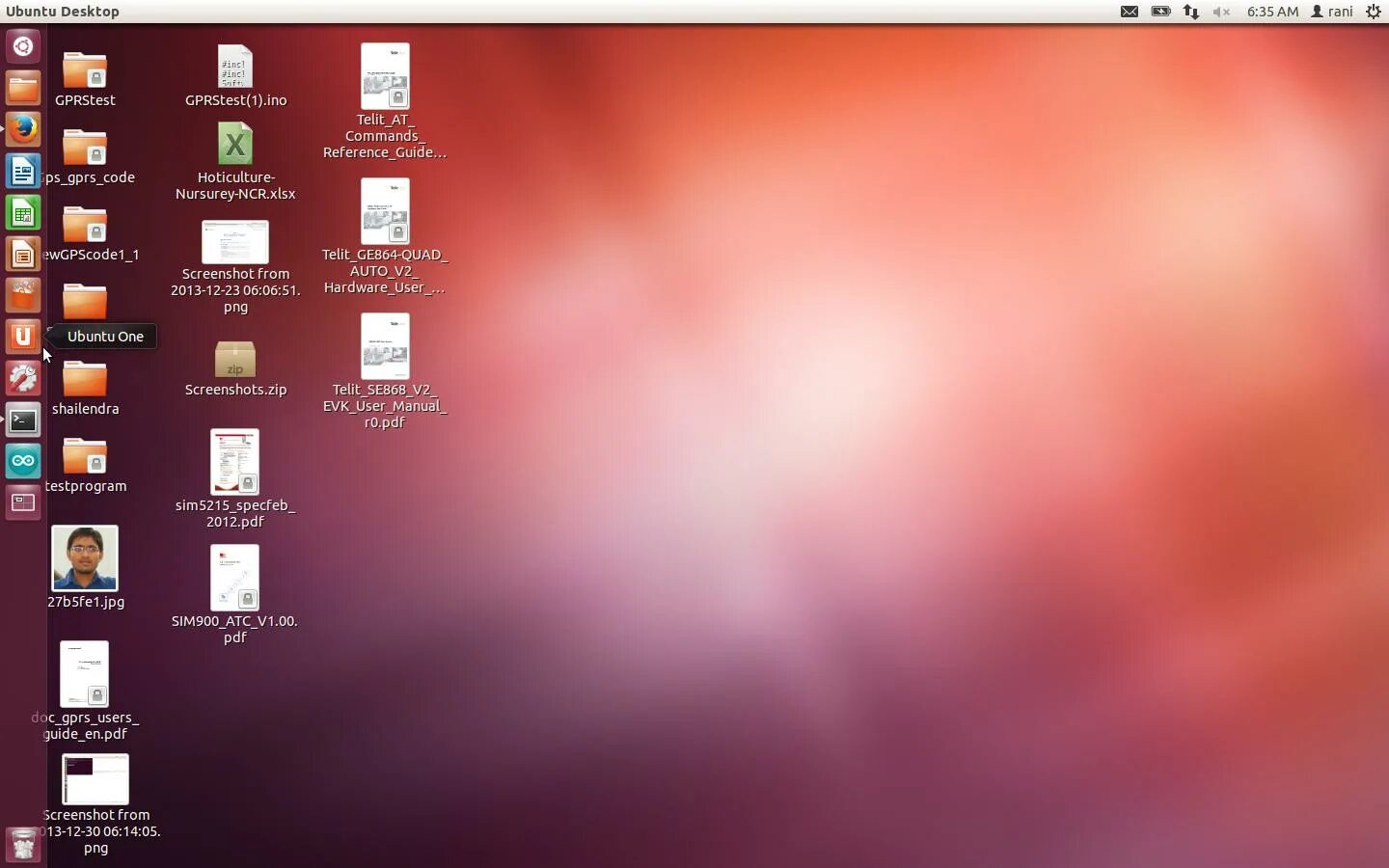The image size is (1389, 868).
Task: Open Ubuntu Software Center
Action: [23, 295]
